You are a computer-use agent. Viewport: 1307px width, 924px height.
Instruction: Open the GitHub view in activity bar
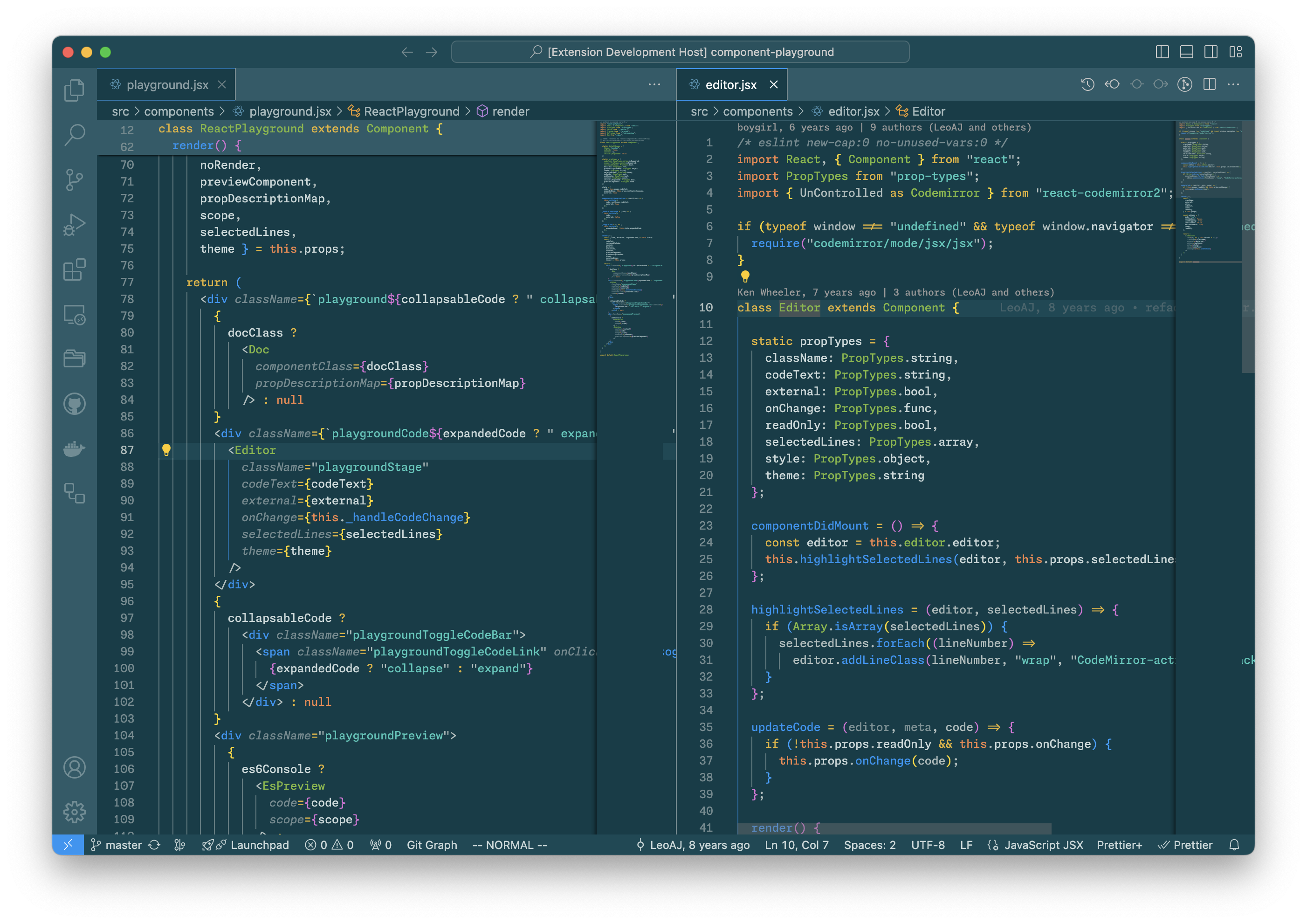coord(74,404)
